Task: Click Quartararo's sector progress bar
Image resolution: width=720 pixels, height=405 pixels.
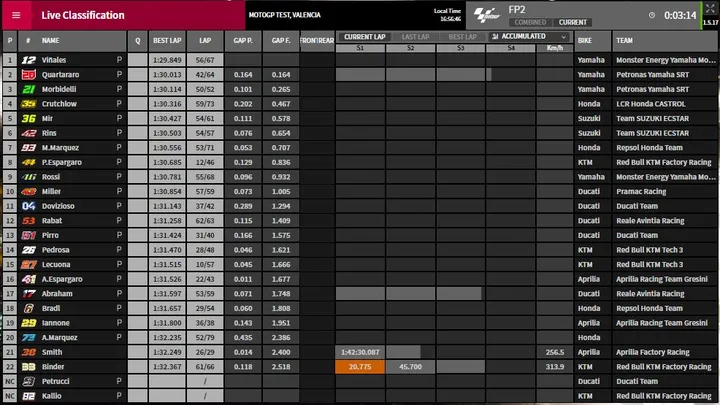Action: coord(413,74)
